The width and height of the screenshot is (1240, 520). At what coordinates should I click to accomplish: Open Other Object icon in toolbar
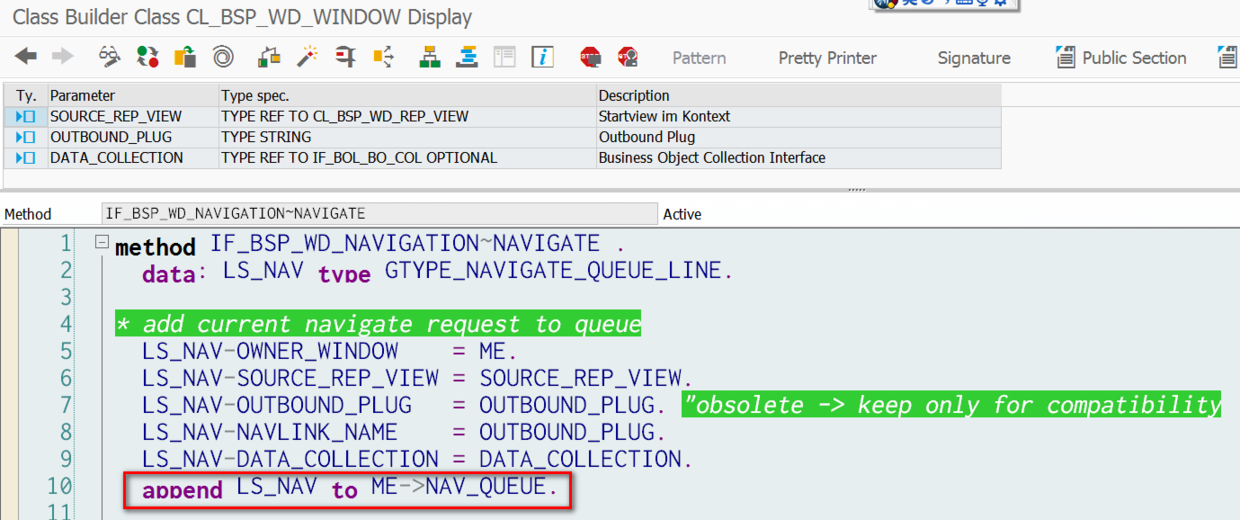tap(185, 57)
